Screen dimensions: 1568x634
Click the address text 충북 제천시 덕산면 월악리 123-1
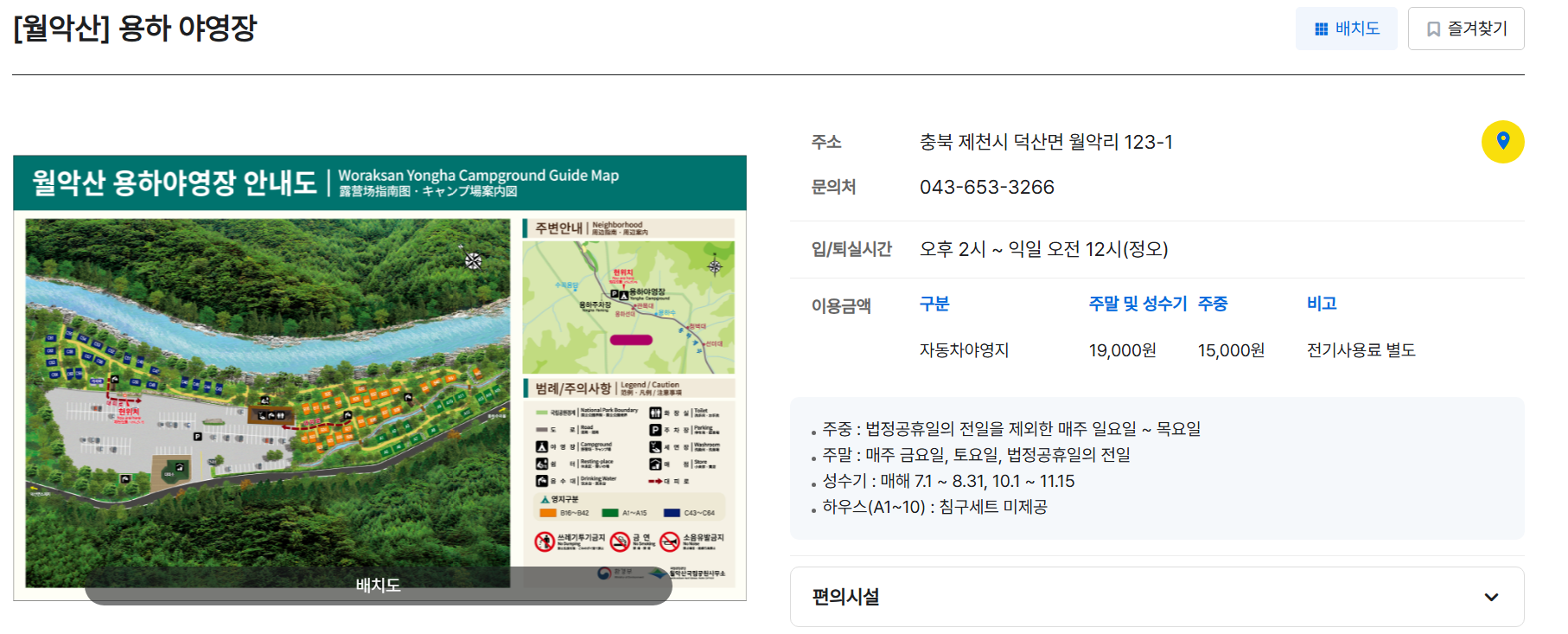pos(1046,142)
